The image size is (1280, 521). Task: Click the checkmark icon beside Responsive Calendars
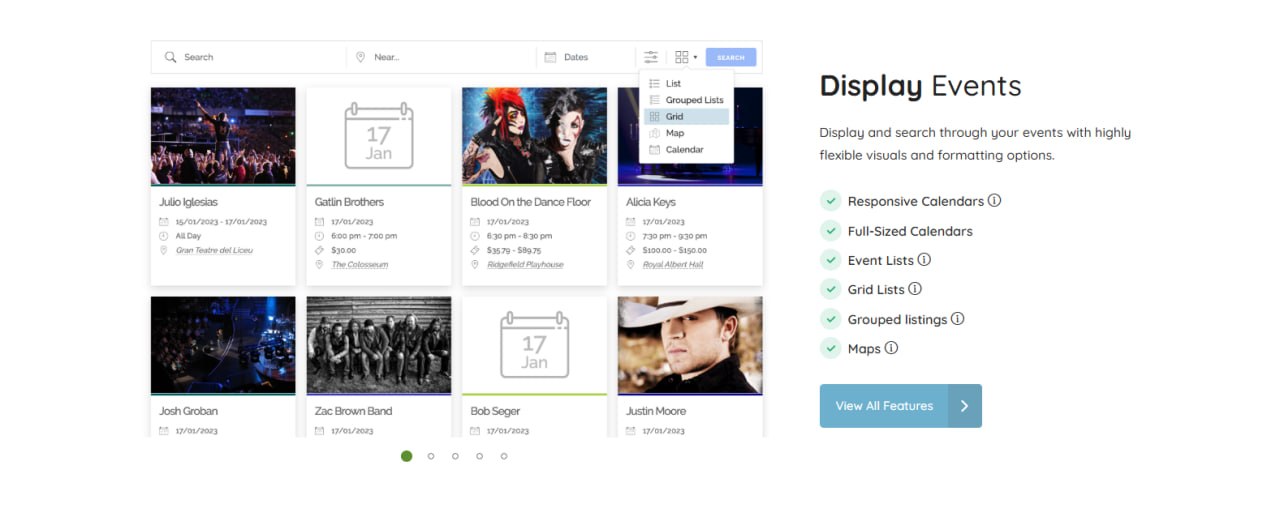(x=830, y=201)
